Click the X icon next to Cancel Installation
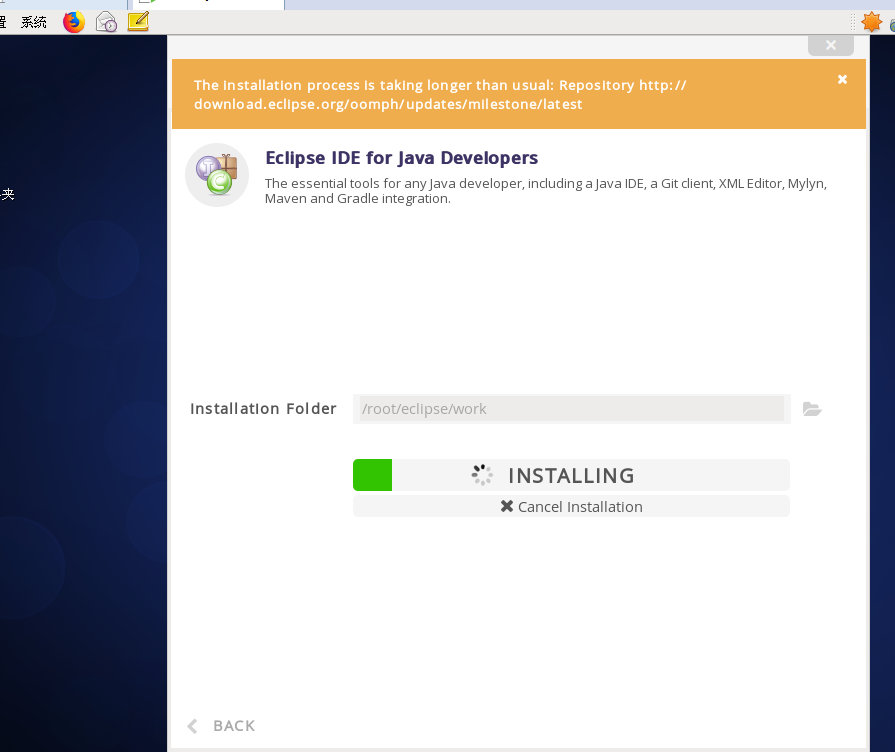This screenshot has width=895, height=752. (506, 506)
